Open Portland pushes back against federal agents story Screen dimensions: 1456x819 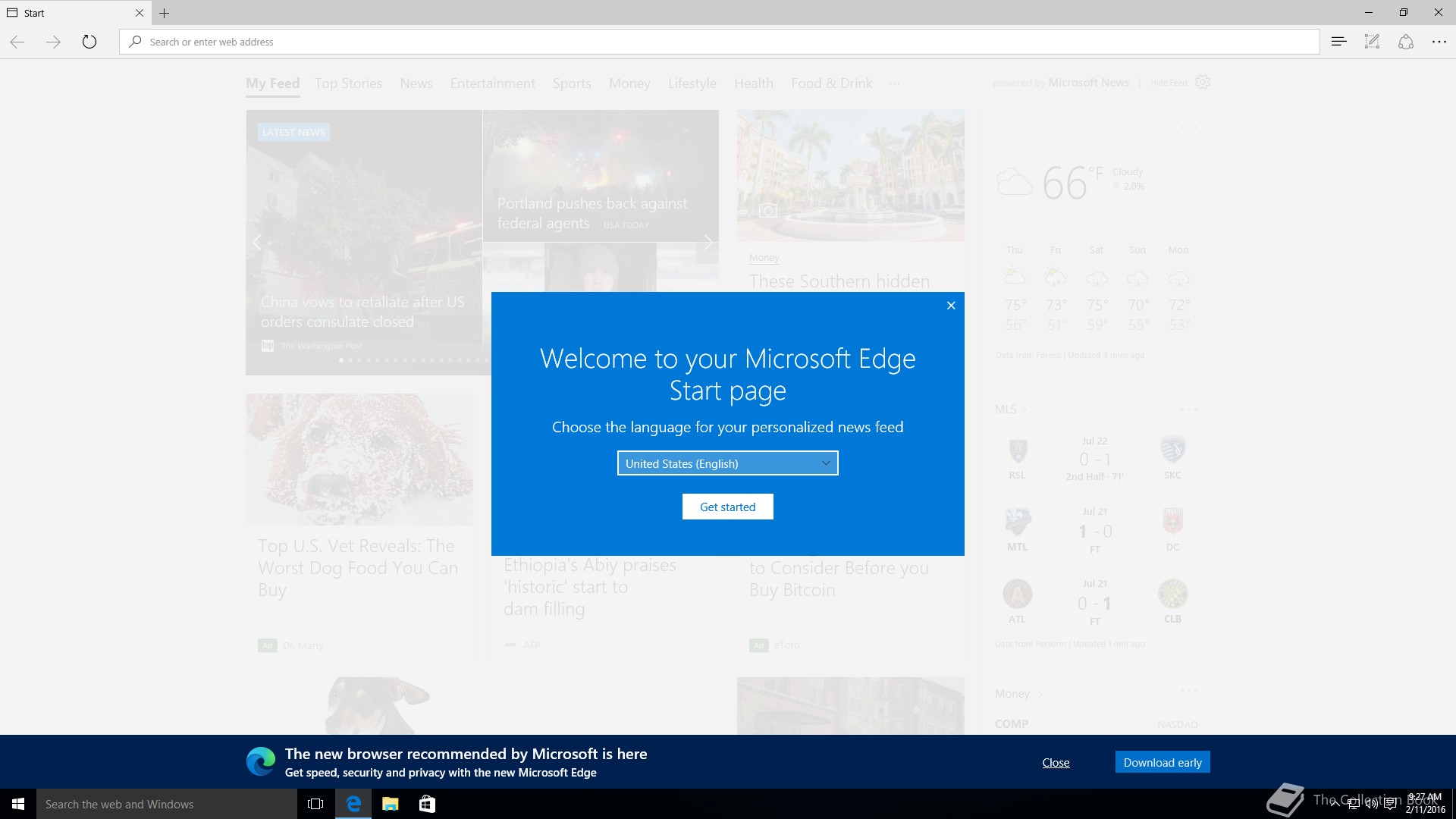[592, 213]
